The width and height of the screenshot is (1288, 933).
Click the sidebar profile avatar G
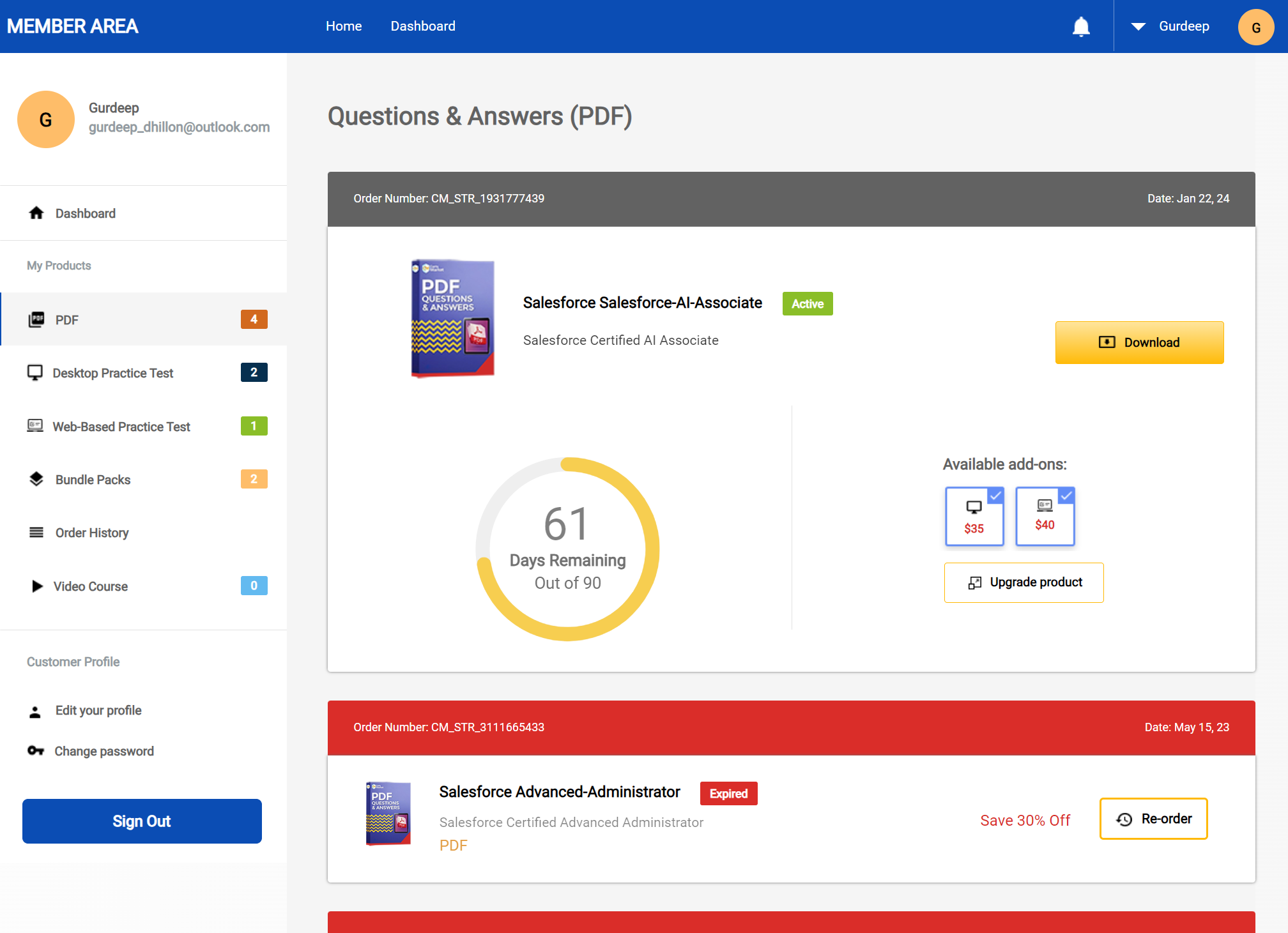[x=46, y=119]
